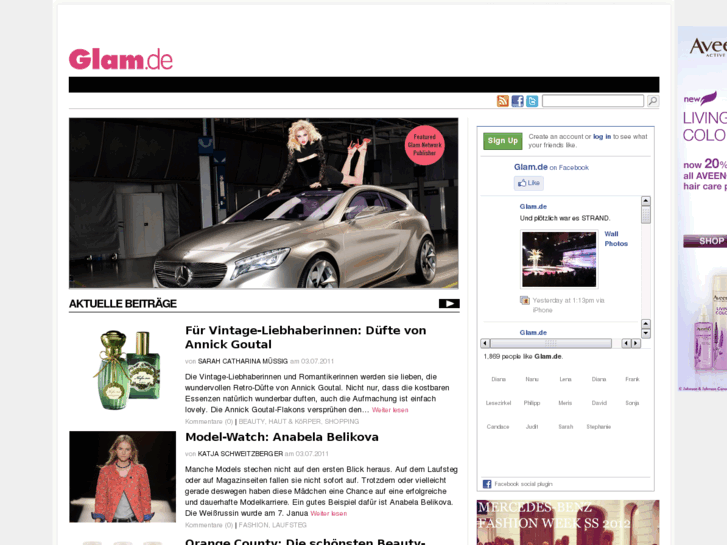Open fan profile Lesezirkel

point(498,403)
